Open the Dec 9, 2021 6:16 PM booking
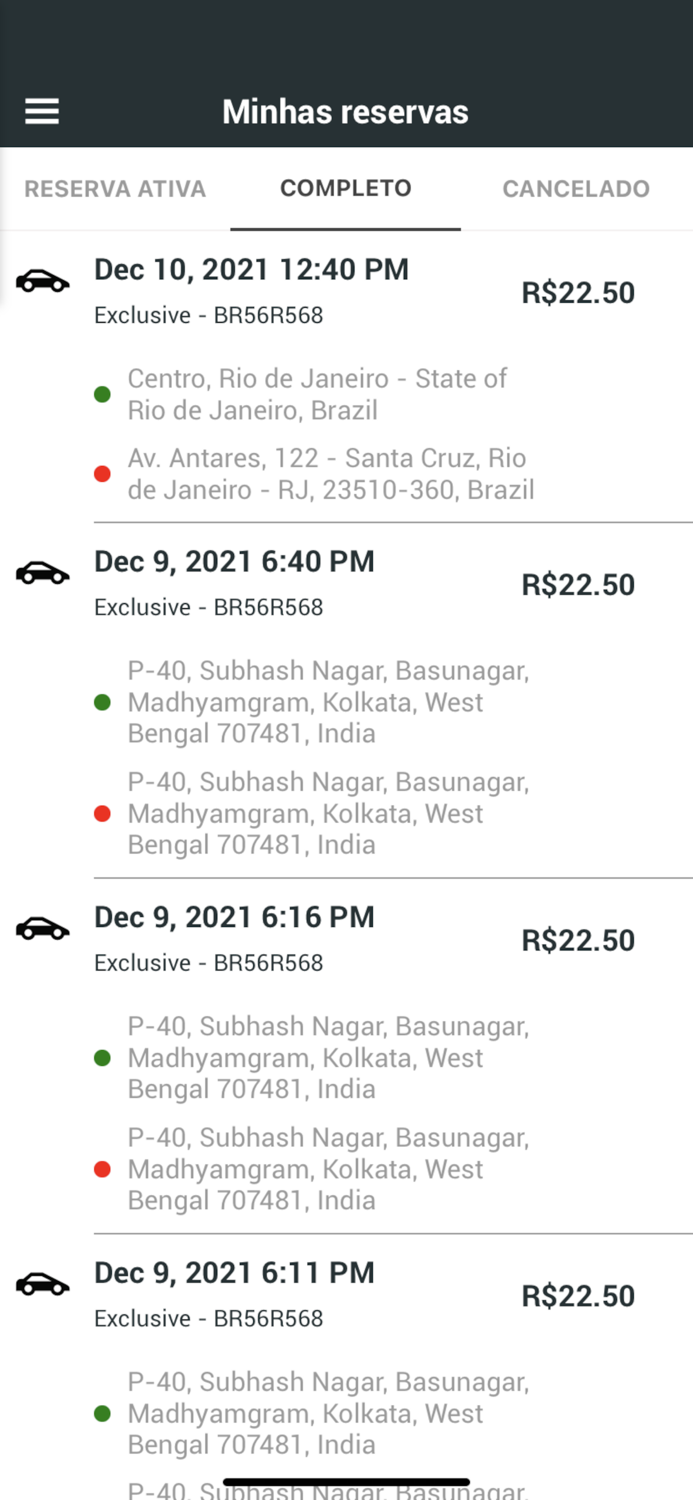The image size is (693, 1500). tap(234, 917)
